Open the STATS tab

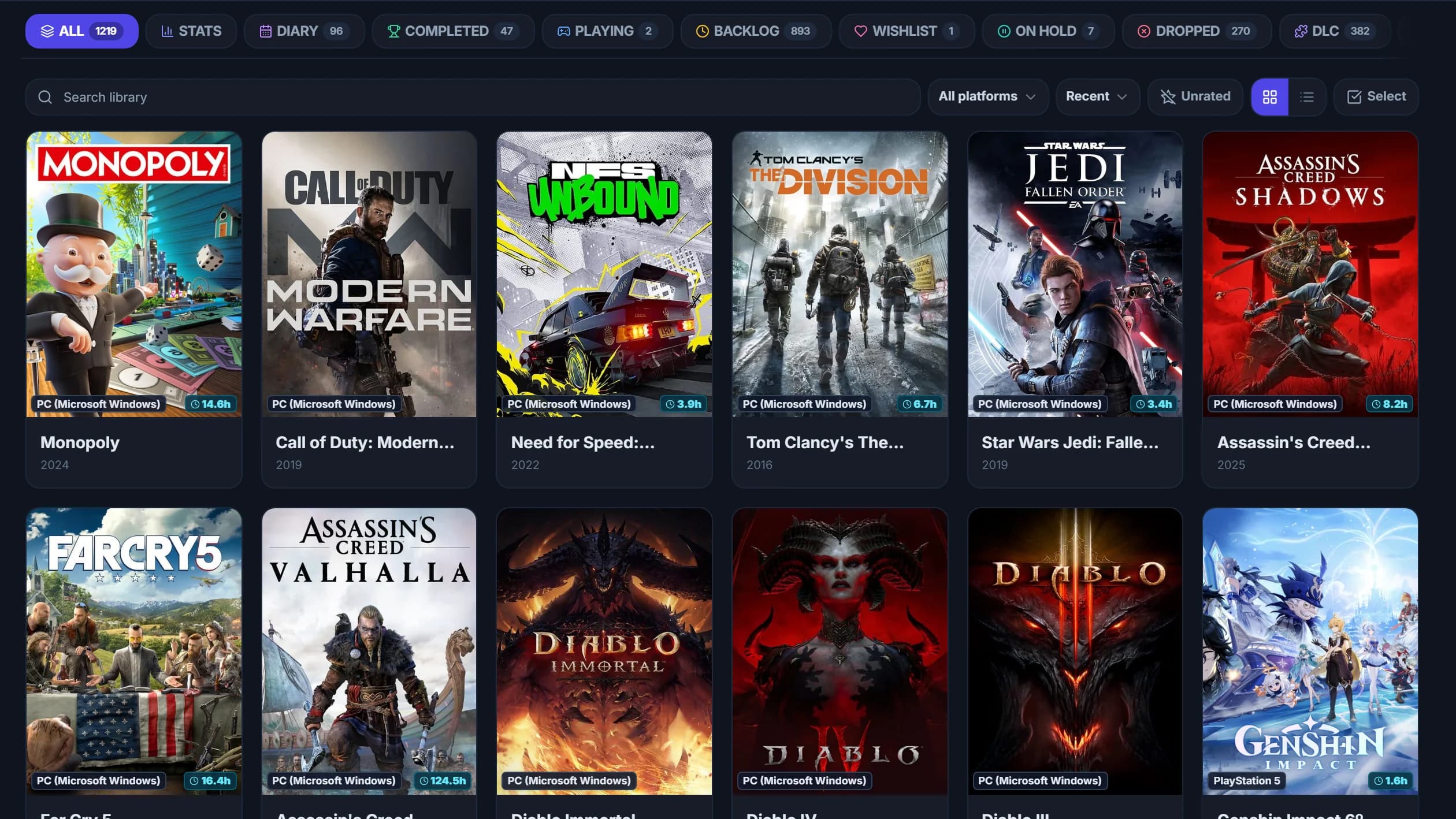[191, 31]
